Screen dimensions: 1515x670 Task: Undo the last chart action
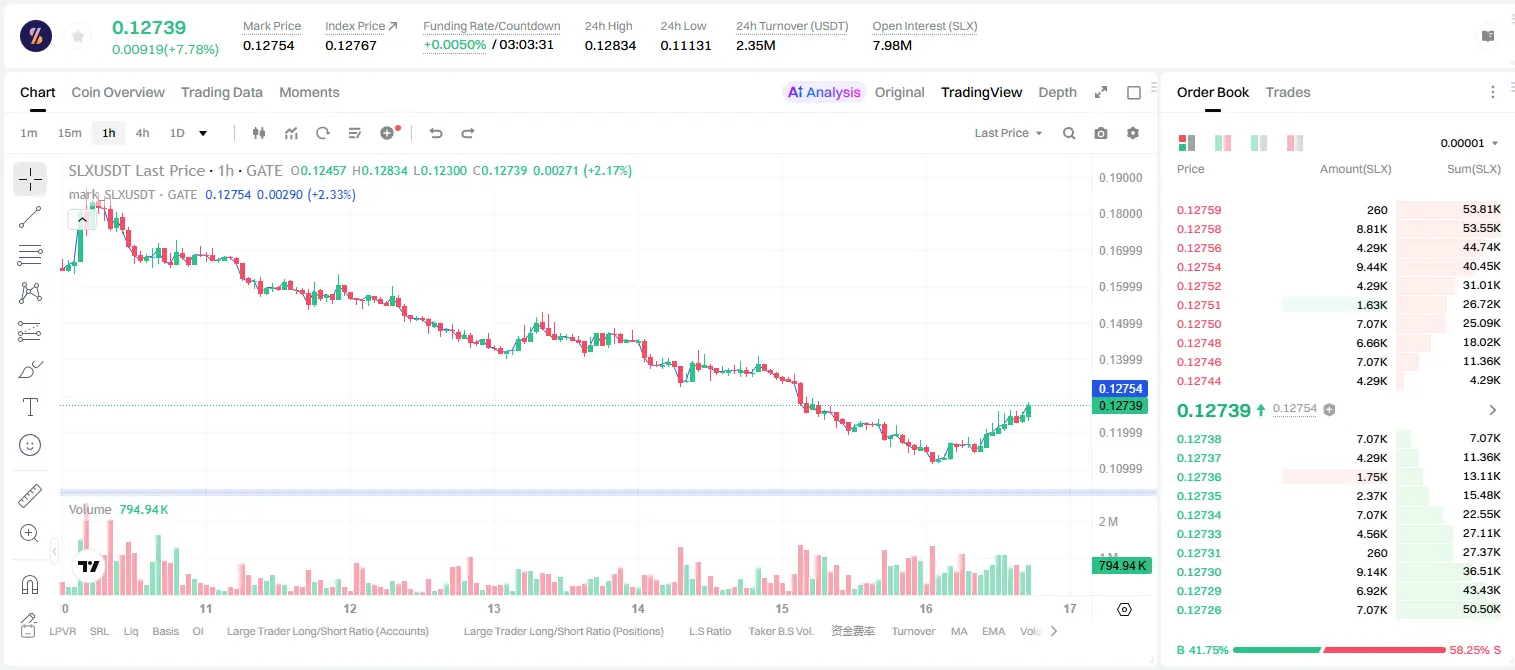tap(435, 133)
